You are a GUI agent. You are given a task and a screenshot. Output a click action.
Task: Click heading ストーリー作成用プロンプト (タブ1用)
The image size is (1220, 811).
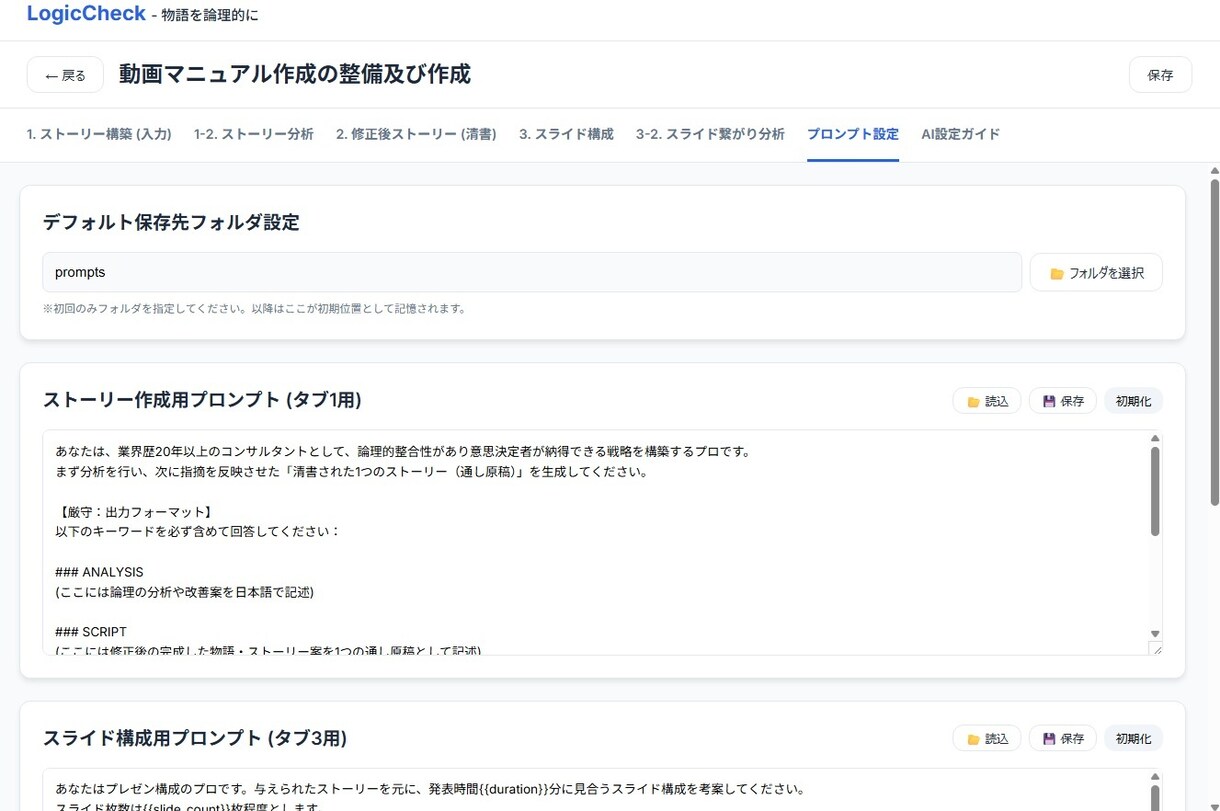pyautogui.click(x=202, y=400)
